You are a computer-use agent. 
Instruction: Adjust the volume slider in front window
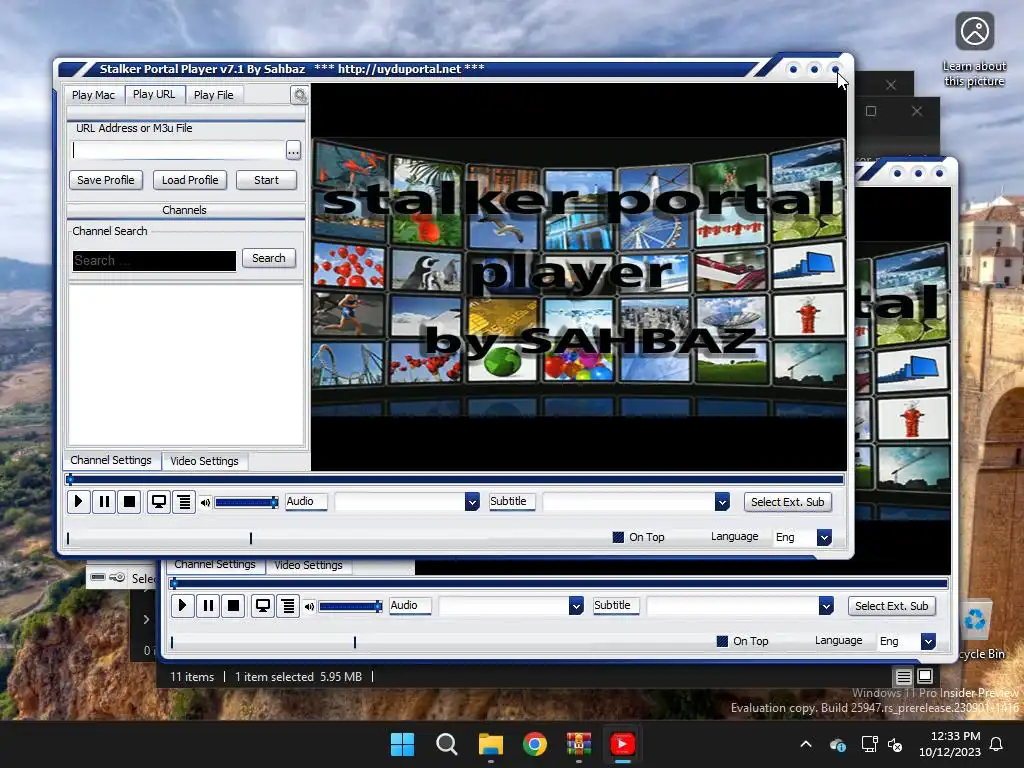[246, 502]
